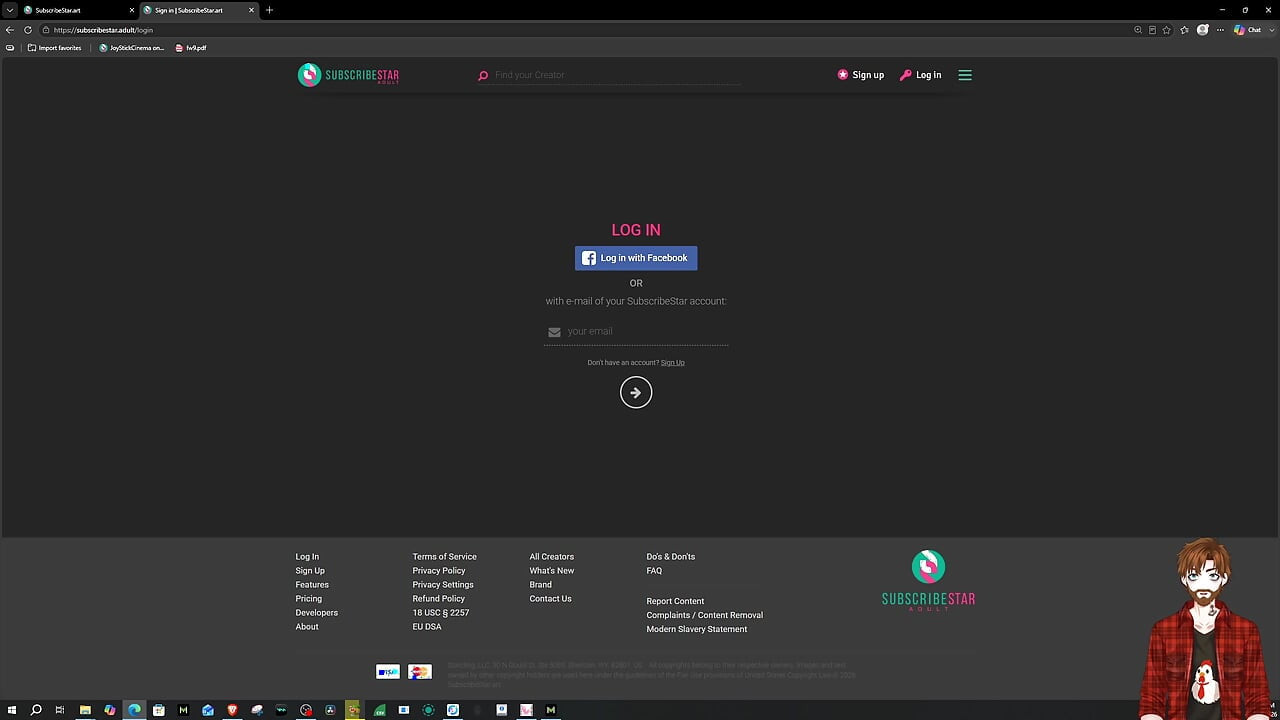This screenshot has width=1280, height=720.
Task: Click the search magnifier icon next to Find your Creator
Action: pyautogui.click(x=483, y=75)
